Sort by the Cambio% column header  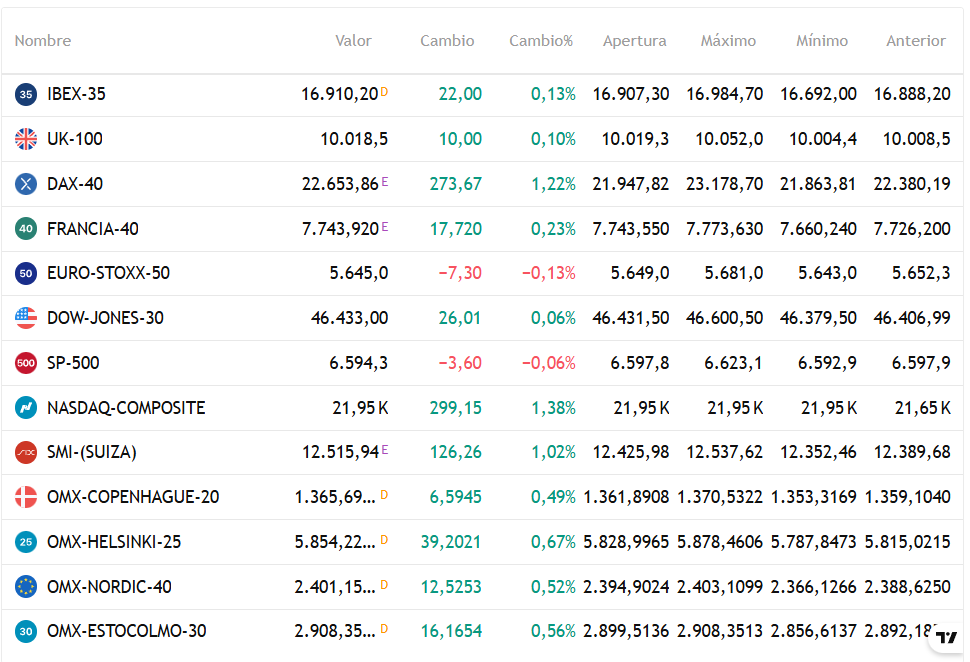[x=541, y=41]
